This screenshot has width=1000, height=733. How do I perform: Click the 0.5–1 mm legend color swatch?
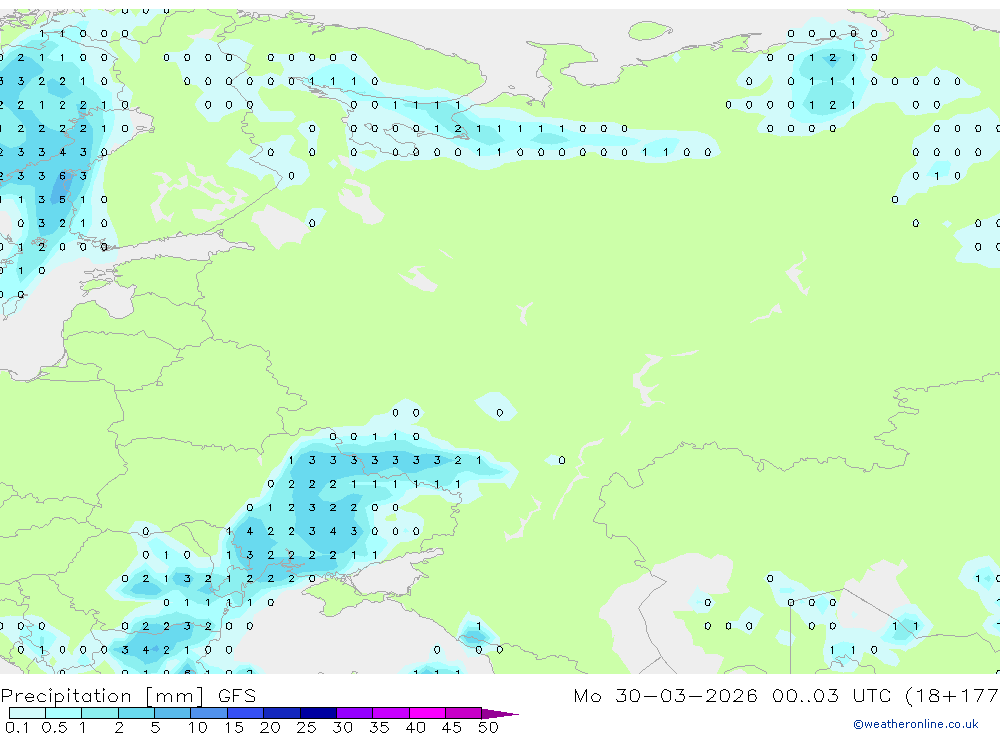(64, 713)
